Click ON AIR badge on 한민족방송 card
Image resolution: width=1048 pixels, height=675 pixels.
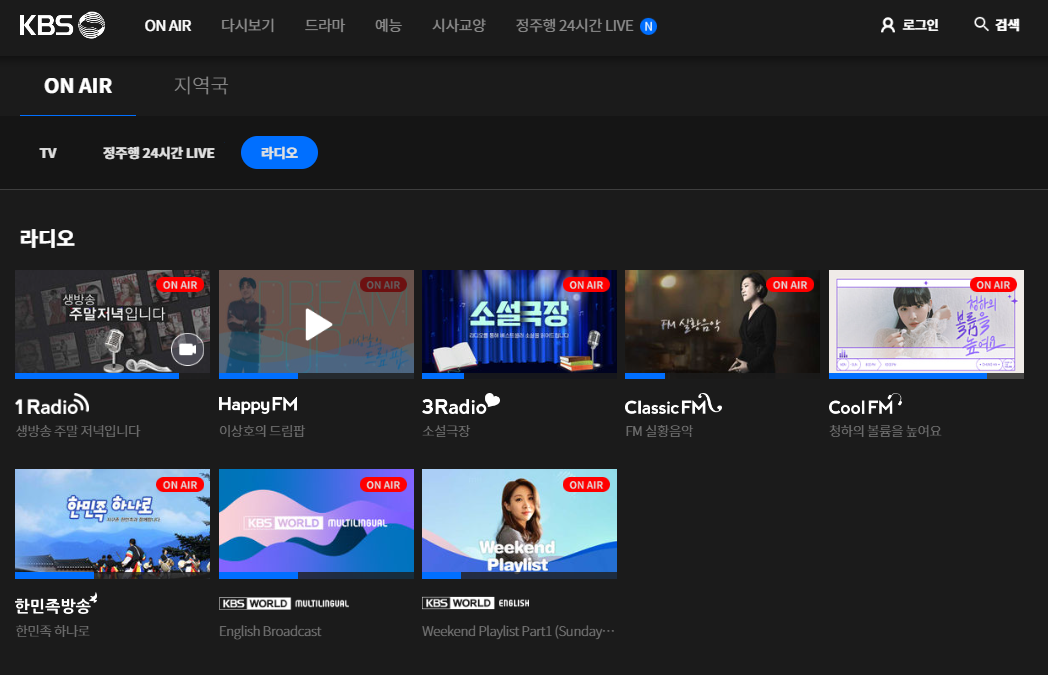click(x=180, y=485)
